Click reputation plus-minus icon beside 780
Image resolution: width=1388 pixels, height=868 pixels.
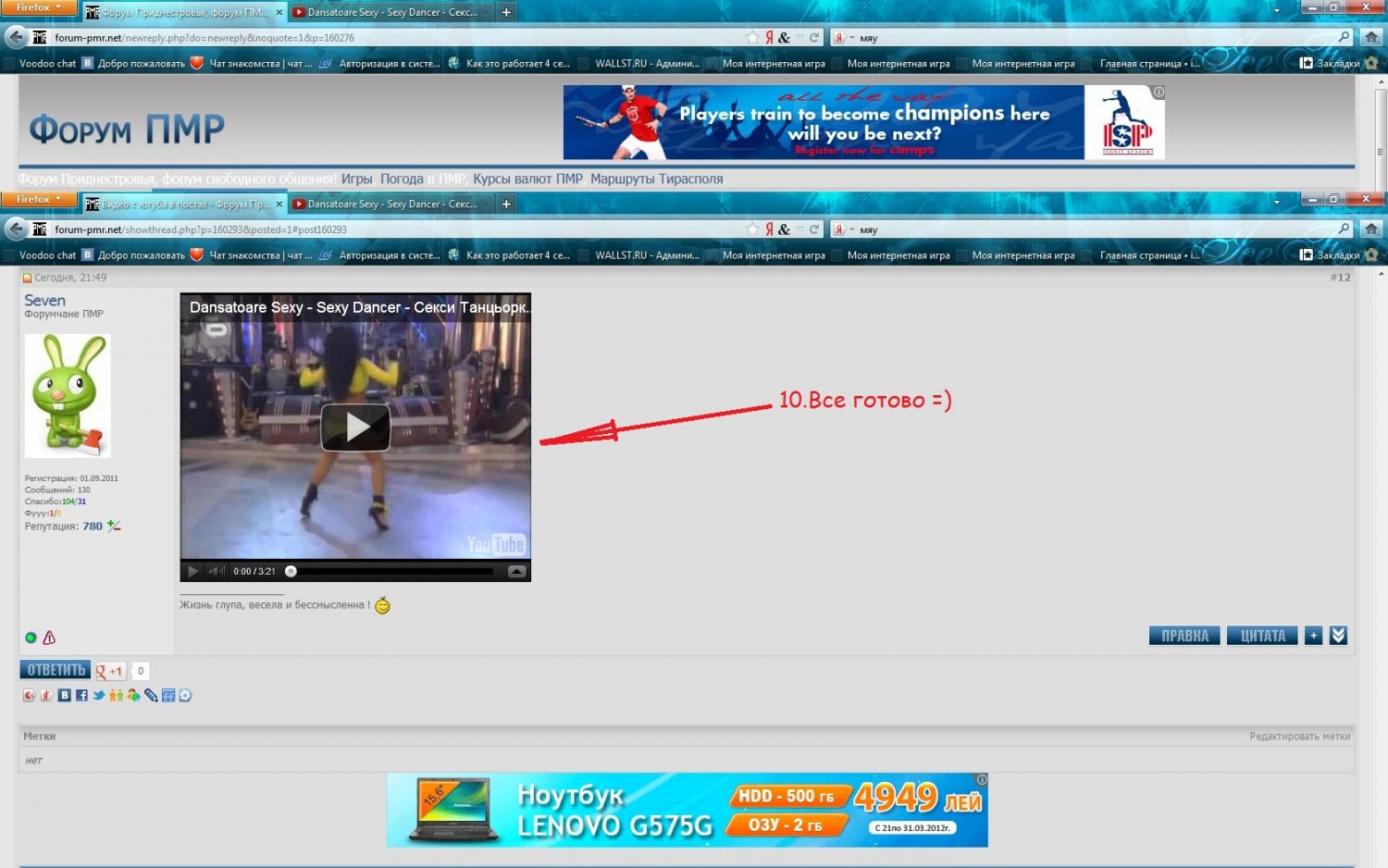pyautogui.click(x=114, y=526)
